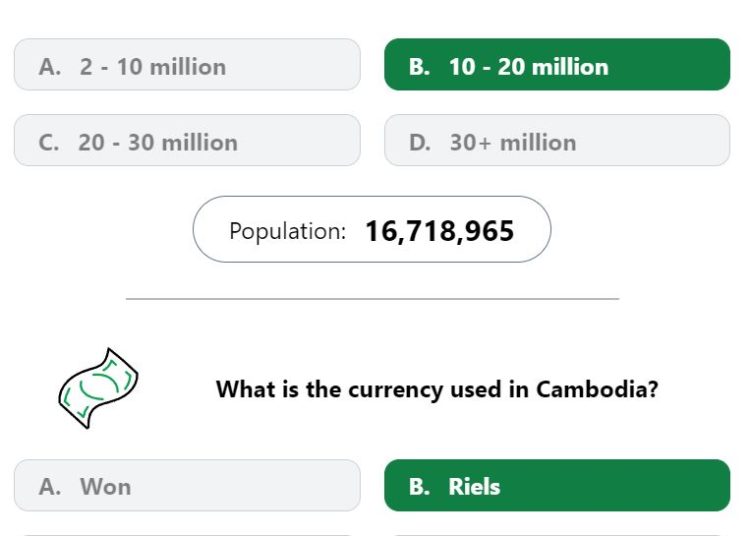750x536 pixels.
Task: Click the population figure 16,718,965
Action: [440, 231]
